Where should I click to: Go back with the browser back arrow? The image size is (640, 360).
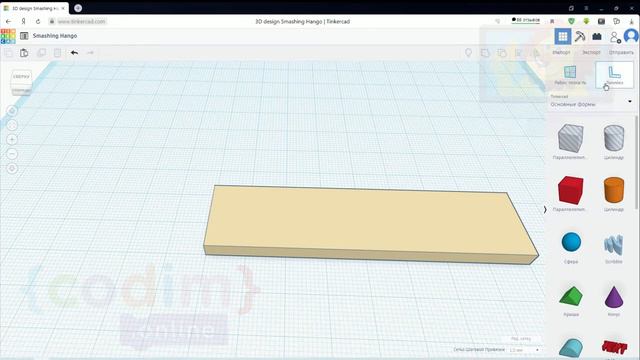(9, 21)
